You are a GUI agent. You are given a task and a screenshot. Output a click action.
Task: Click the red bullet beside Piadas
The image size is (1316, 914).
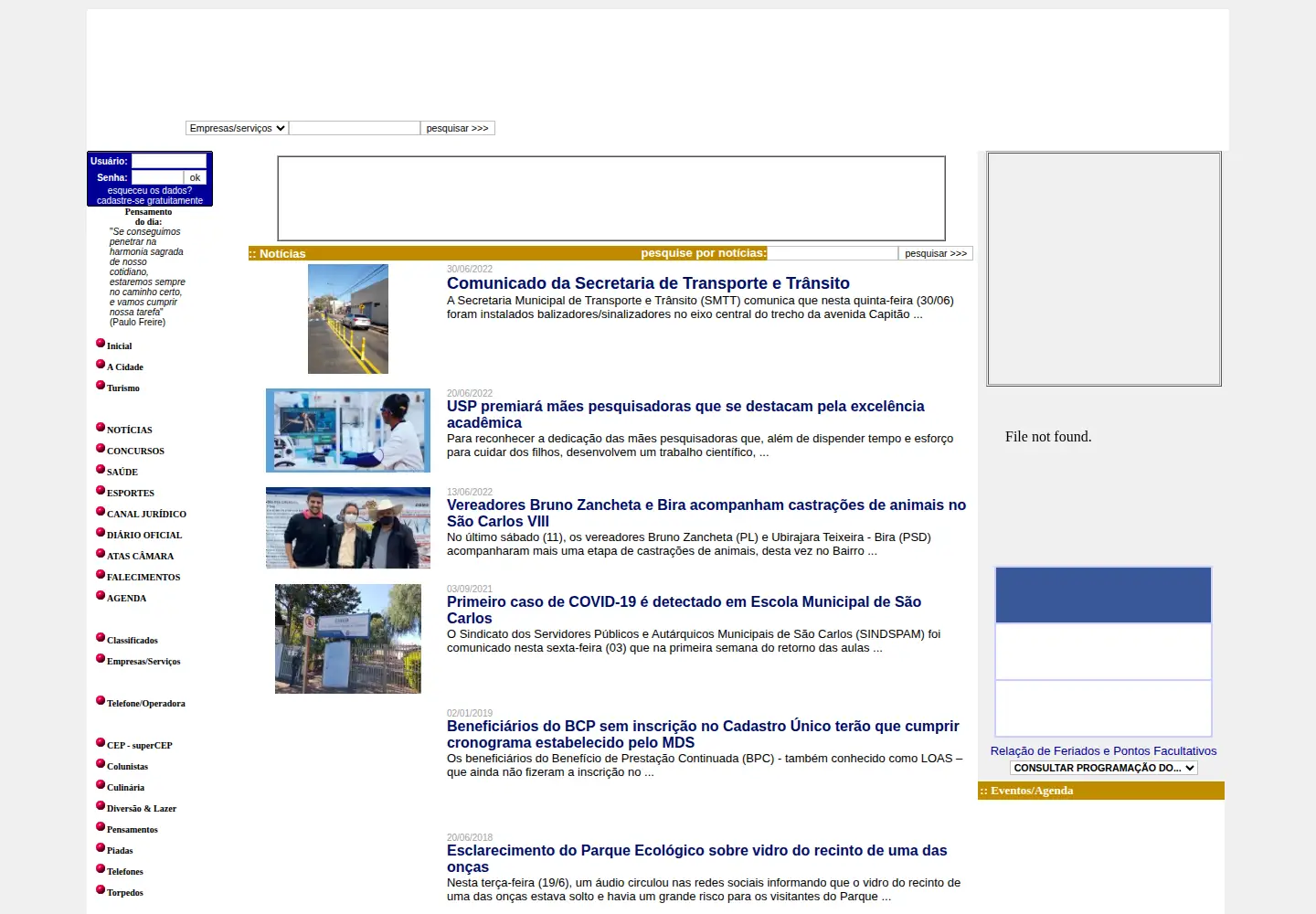point(101,847)
